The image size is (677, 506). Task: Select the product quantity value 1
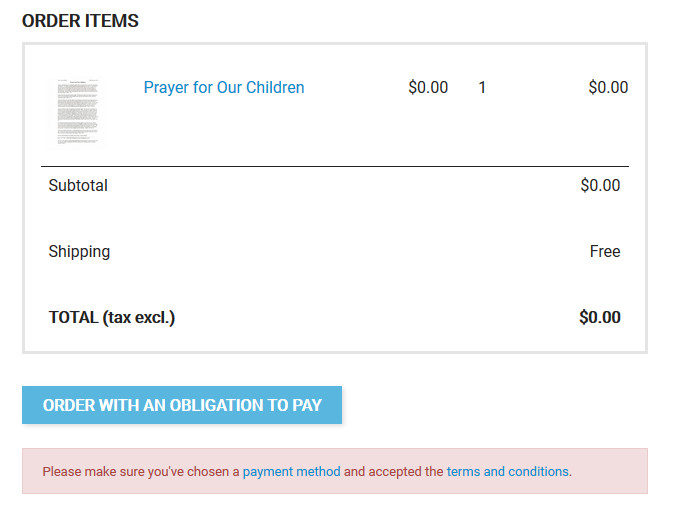click(x=482, y=87)
